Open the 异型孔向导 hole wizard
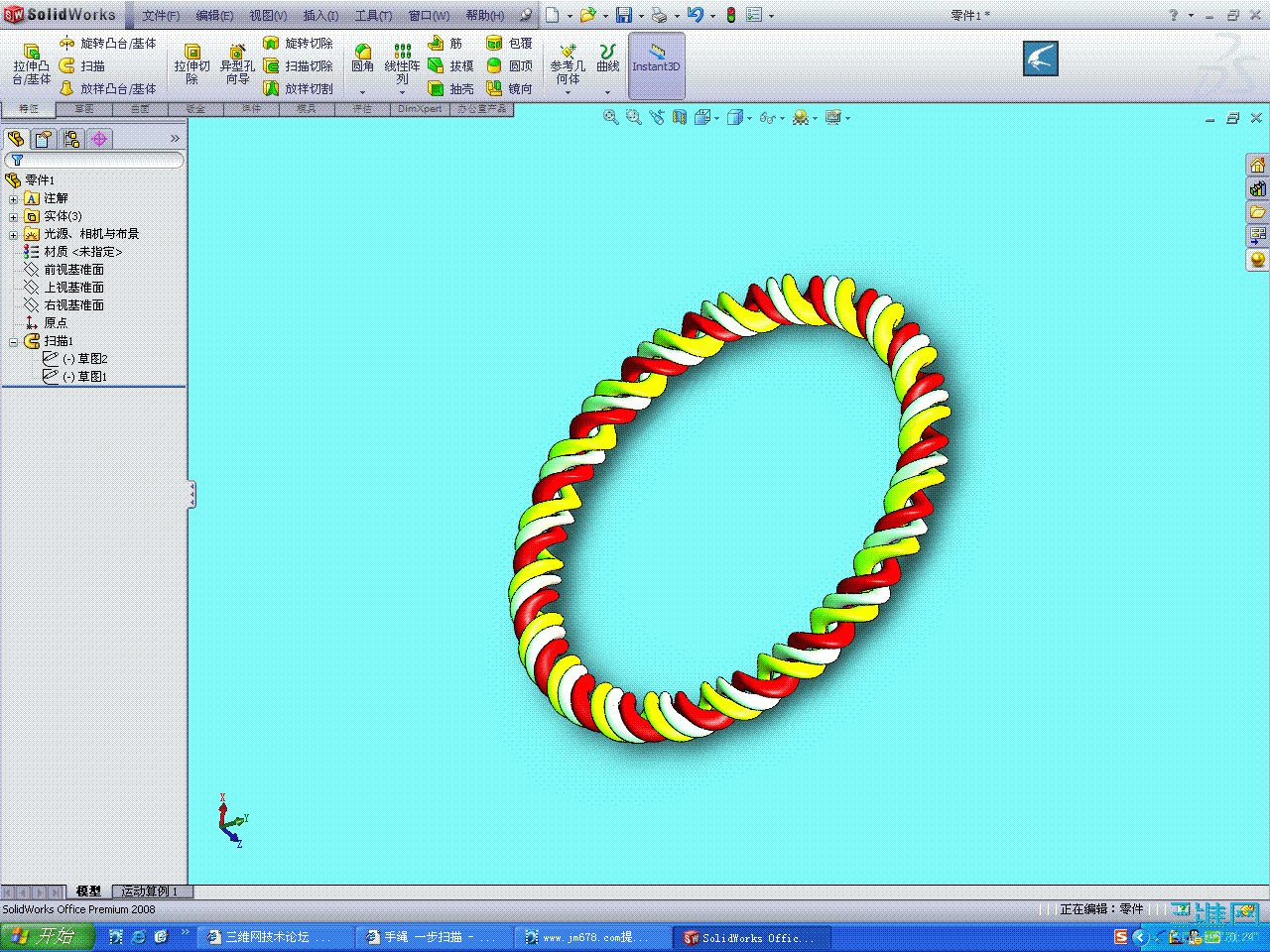The image size is (1270, 952). (x=237, y=64)
